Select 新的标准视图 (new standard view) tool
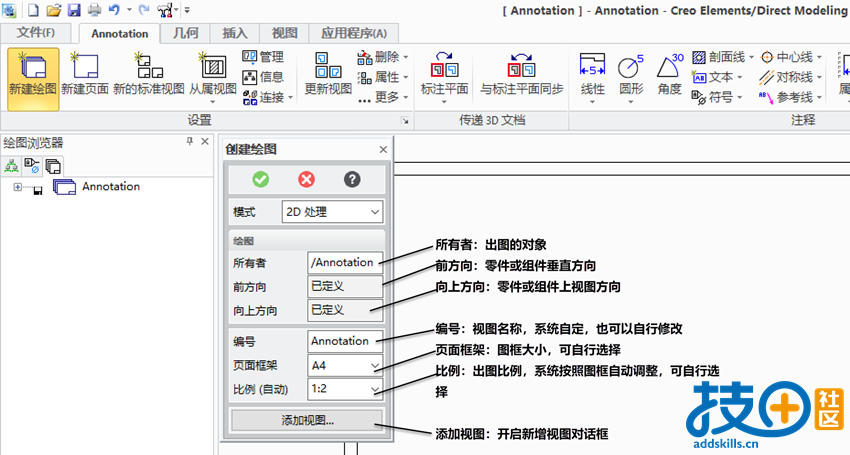The width and height of the screenshot is (850, 455). pos(149,73)
